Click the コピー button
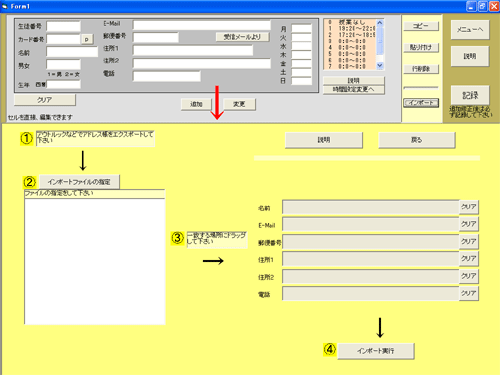This screenshot has height=375, width=500. 421,26
